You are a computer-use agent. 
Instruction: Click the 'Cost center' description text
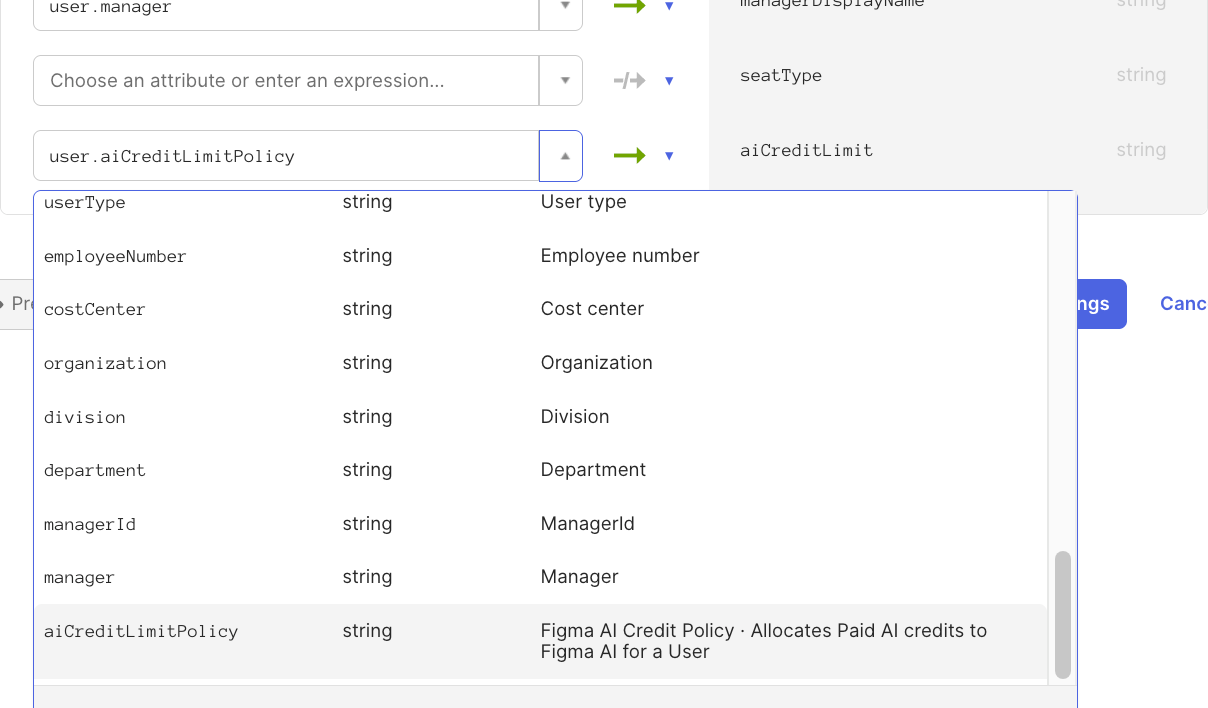(592, 309)
